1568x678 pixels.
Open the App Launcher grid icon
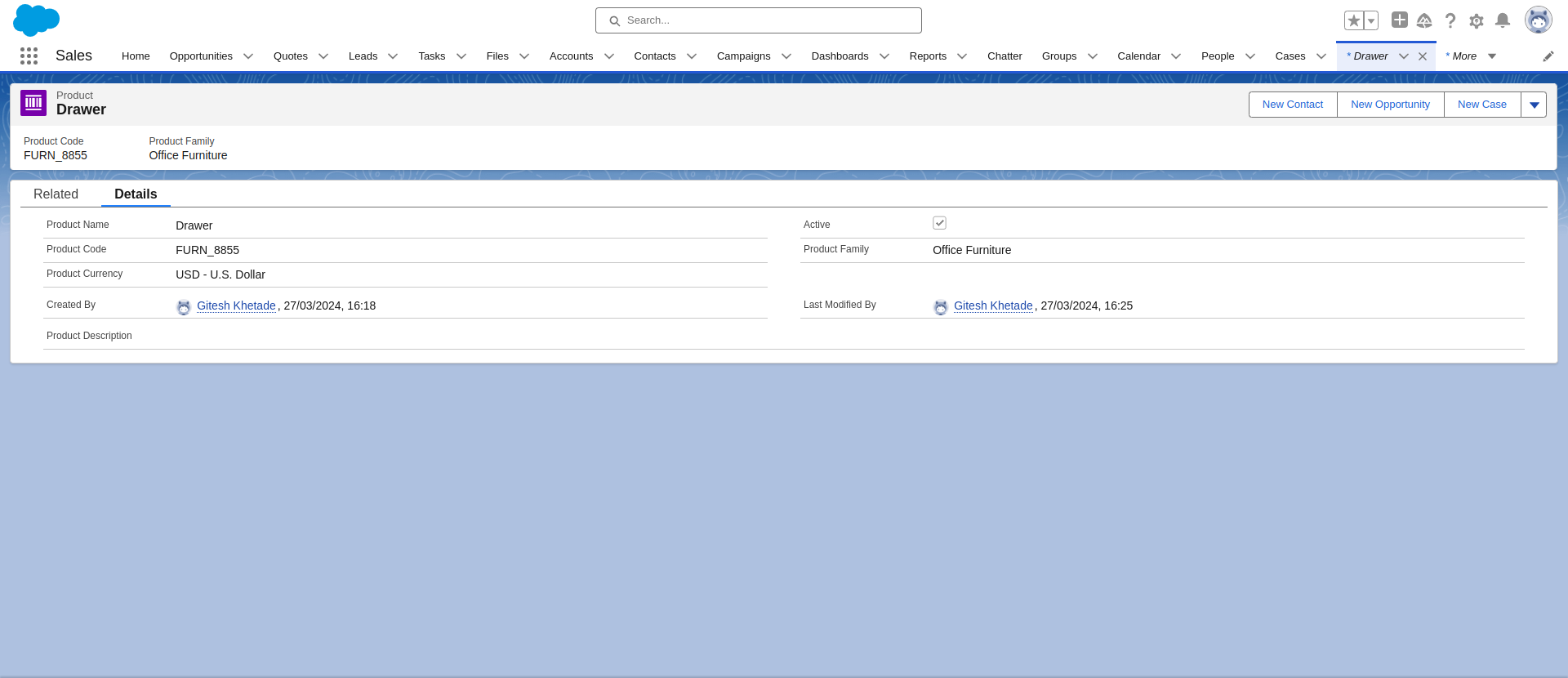click(29, 56)
